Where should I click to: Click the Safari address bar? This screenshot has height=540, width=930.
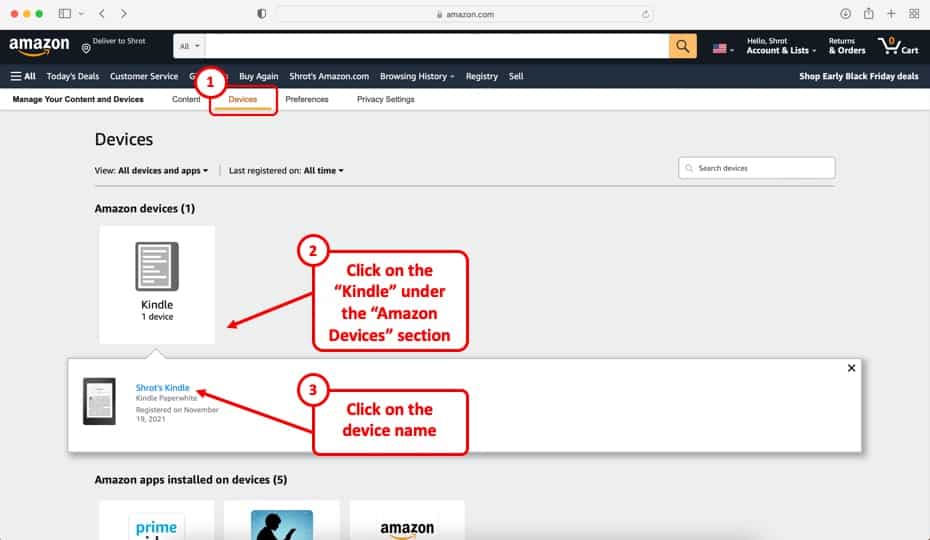pyautogui.click(x=465, y=14)
